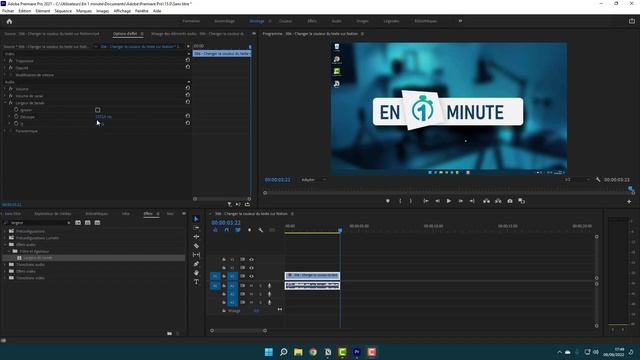This screenshot has width=640, height=360.
Task: Select the Track Select Forward tool
Action: (196, 228)
